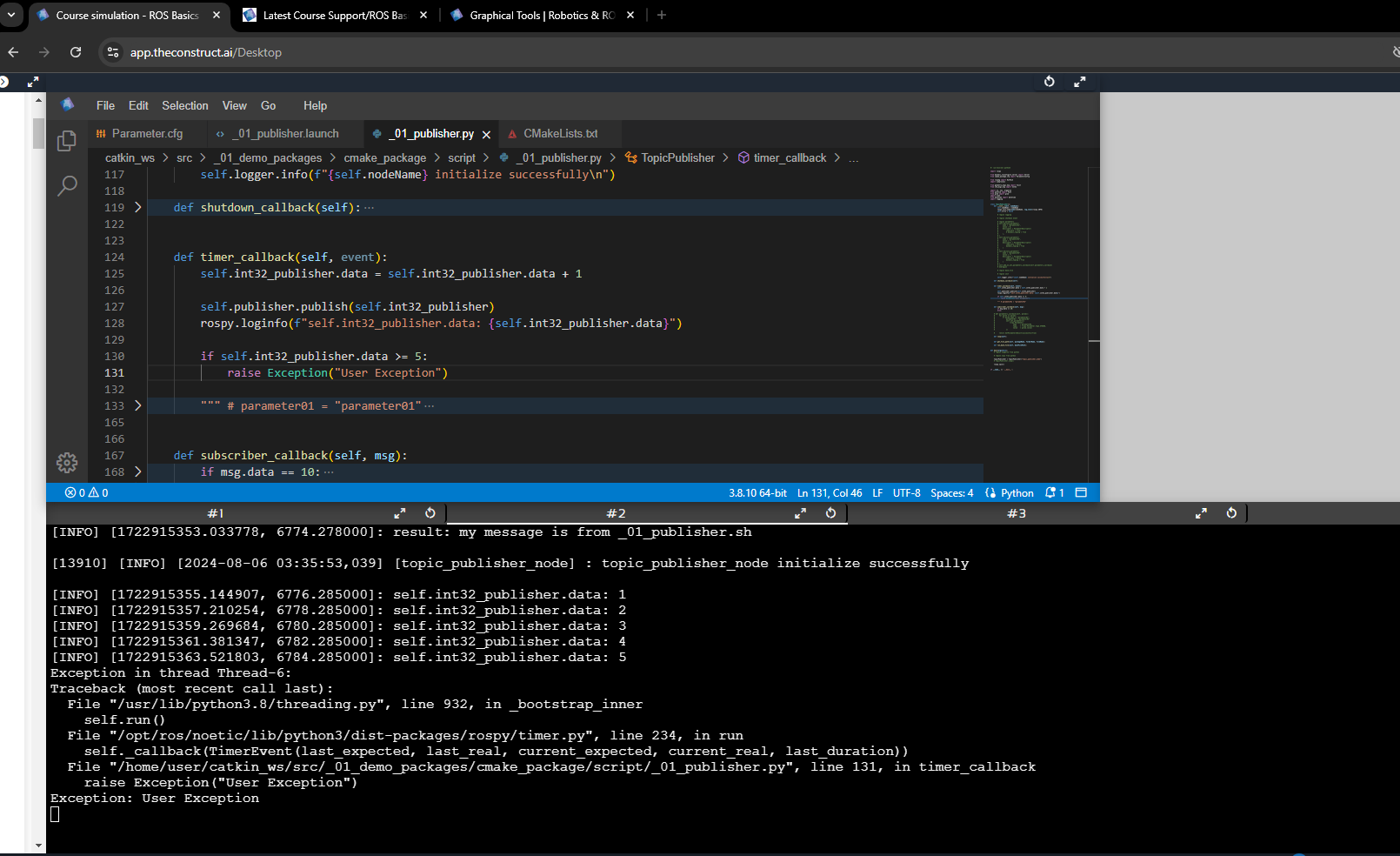
Task: Open the Go menu
Action: point(269,105)
